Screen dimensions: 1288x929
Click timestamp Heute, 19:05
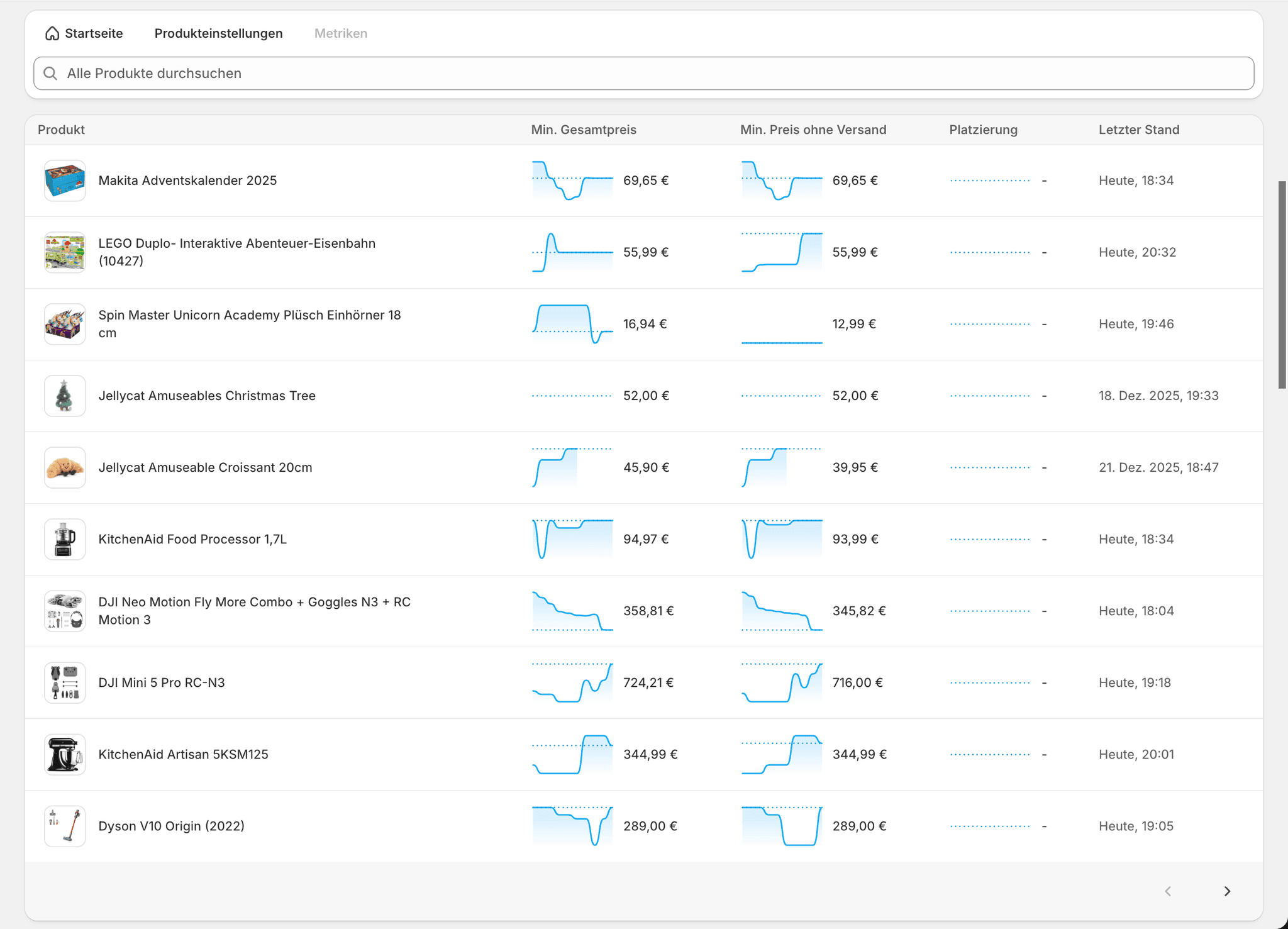tap(1136, 826)
